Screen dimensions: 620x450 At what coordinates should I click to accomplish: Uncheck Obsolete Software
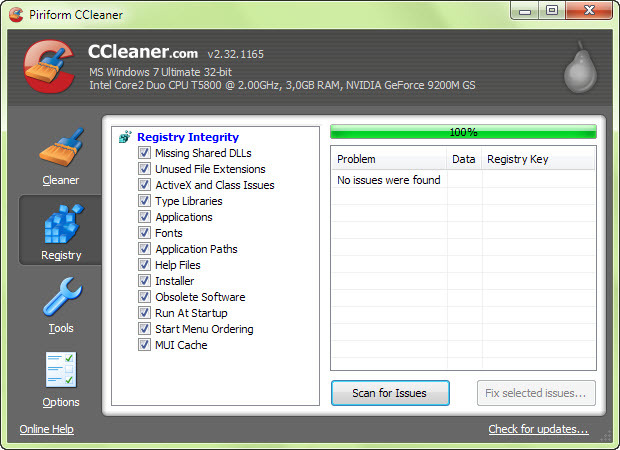click(144, 297)
